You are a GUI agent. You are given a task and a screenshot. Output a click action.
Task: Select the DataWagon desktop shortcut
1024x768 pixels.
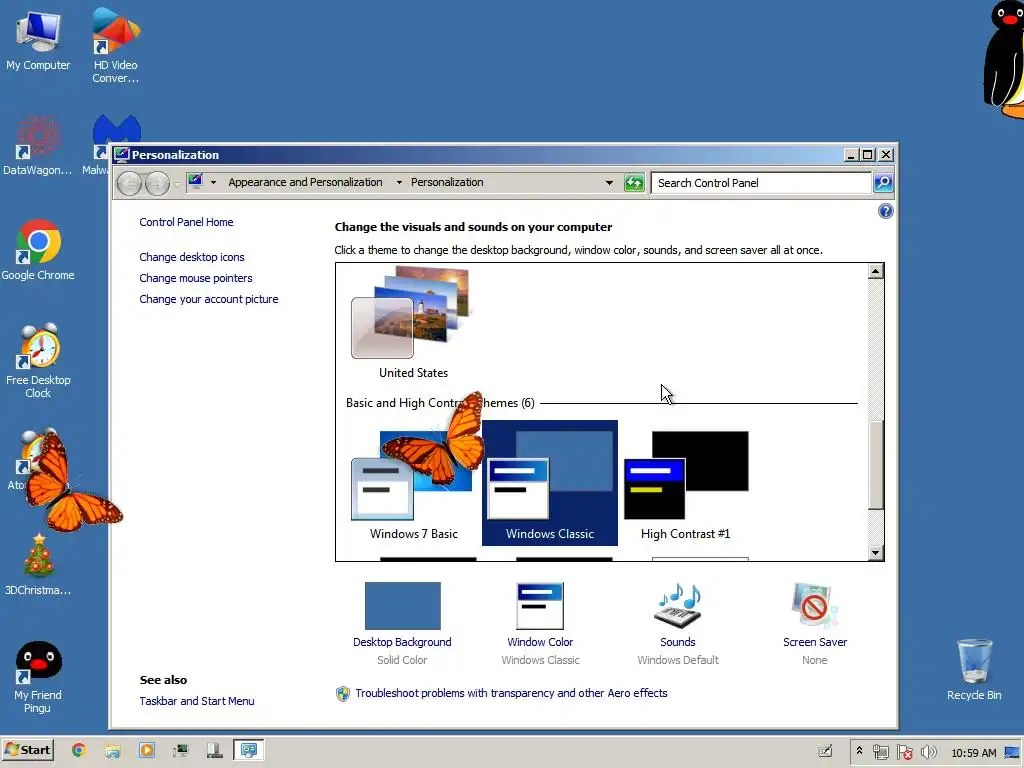pos(37,145)
